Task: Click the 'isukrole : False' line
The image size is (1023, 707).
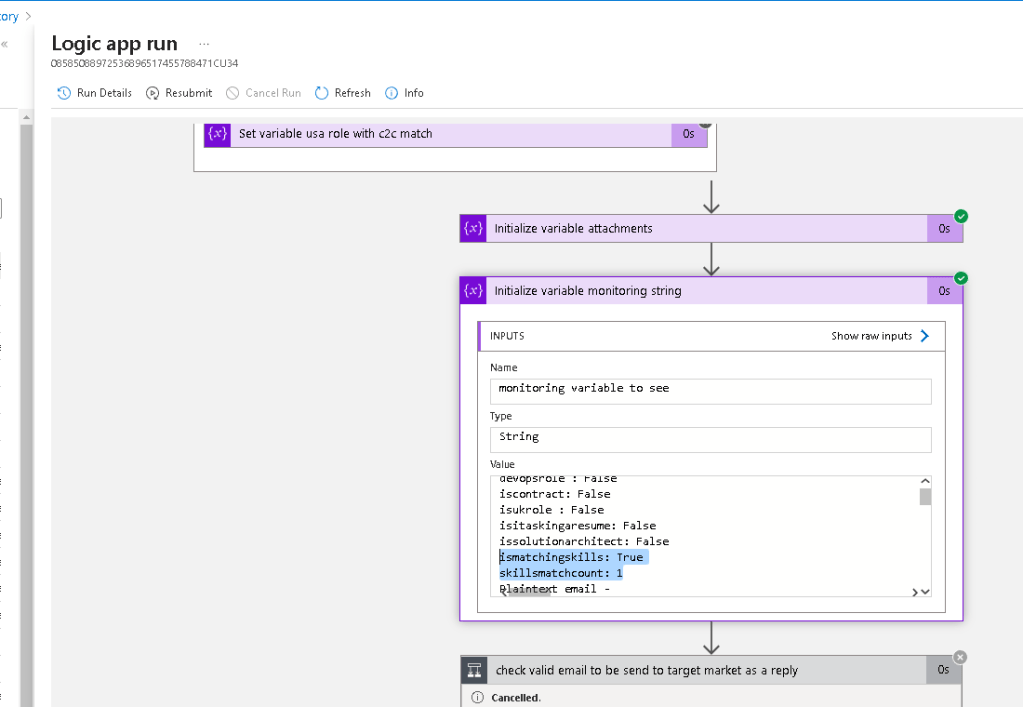Action: click(x=551, y=509)
